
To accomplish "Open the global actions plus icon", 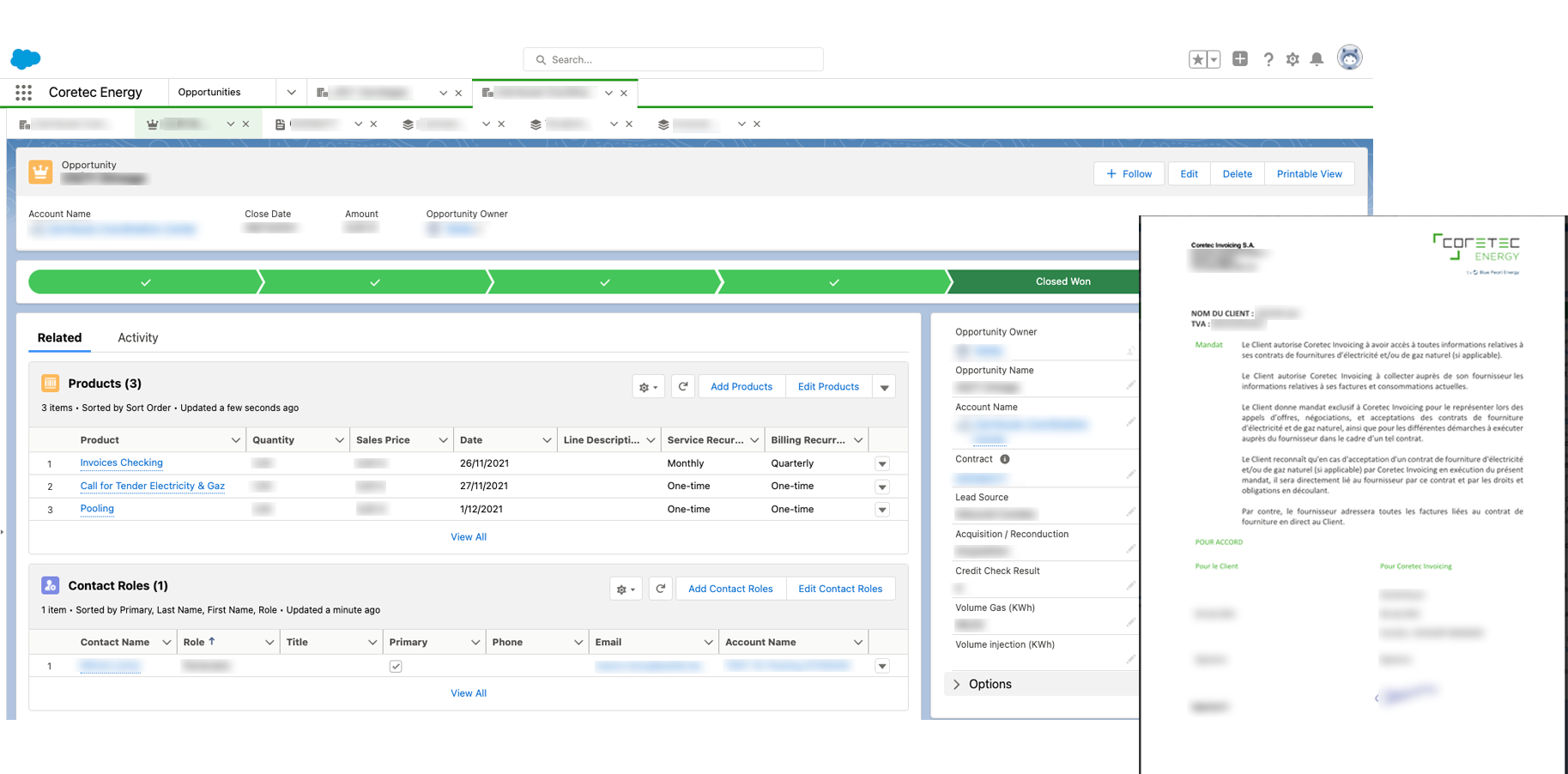I will pos(1240,58).
